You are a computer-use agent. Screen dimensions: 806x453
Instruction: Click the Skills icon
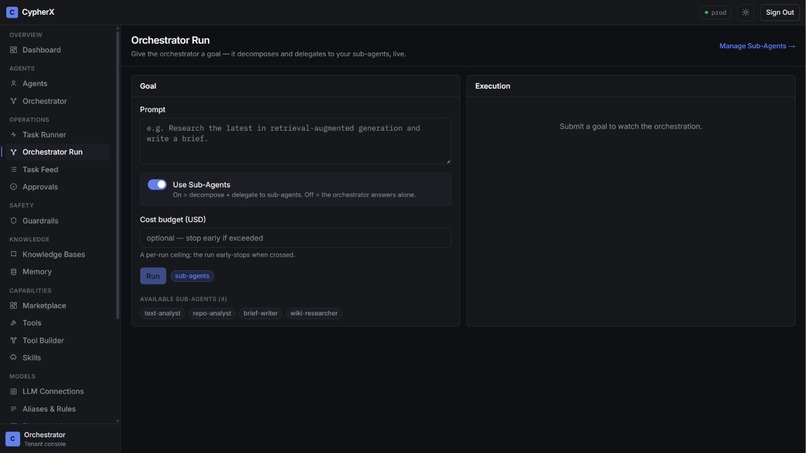pos(13,357)
